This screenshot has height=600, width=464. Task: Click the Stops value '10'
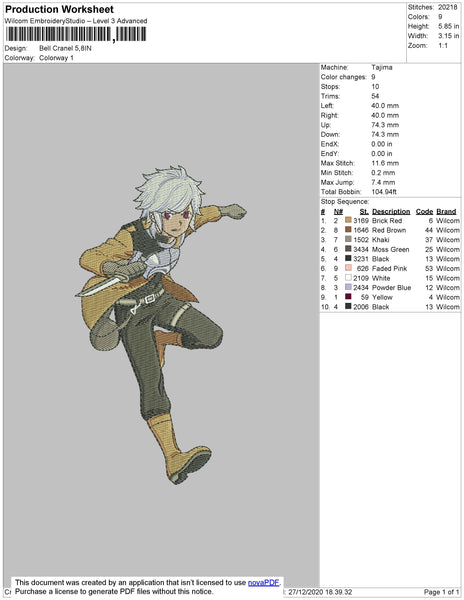click(375, 86)
